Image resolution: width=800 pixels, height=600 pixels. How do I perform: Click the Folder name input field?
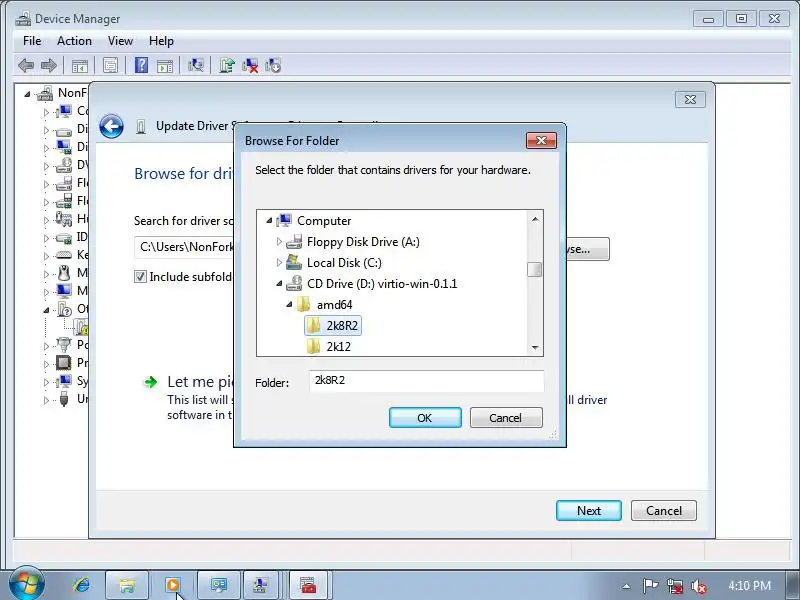[426, 381]
